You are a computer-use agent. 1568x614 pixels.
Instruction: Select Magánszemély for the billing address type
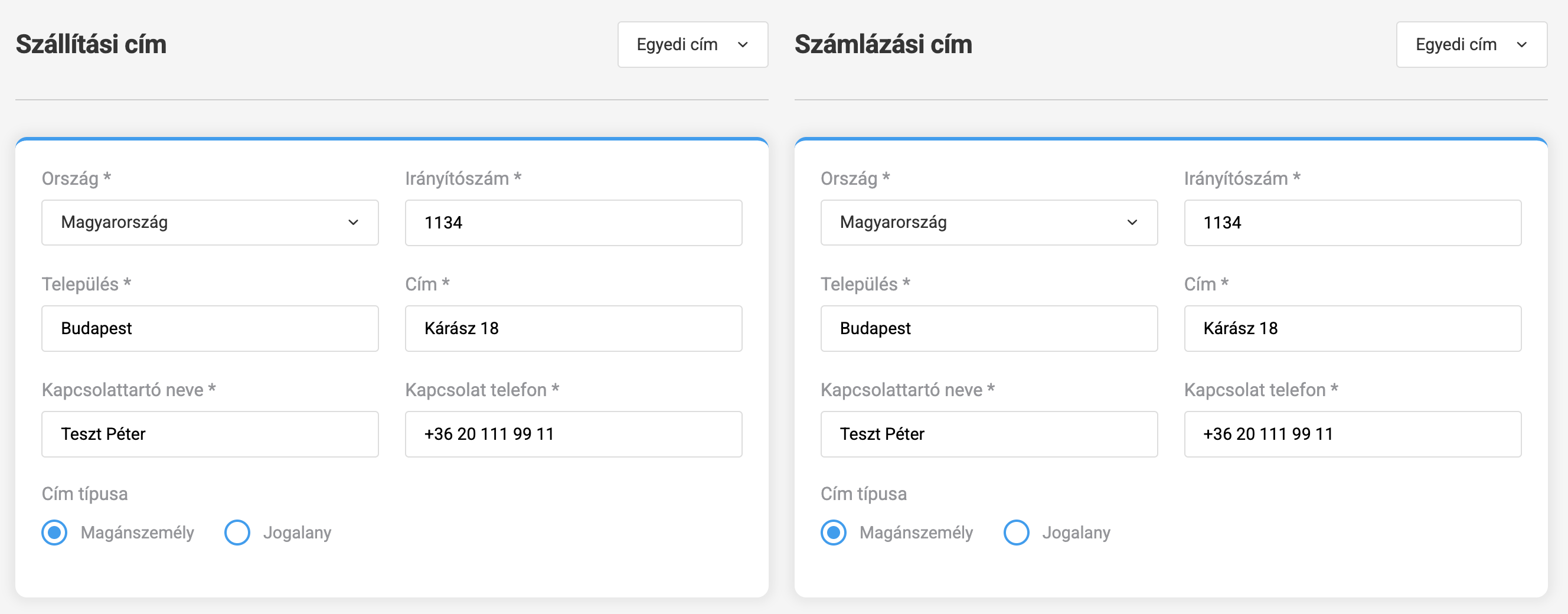coord(834,533)
